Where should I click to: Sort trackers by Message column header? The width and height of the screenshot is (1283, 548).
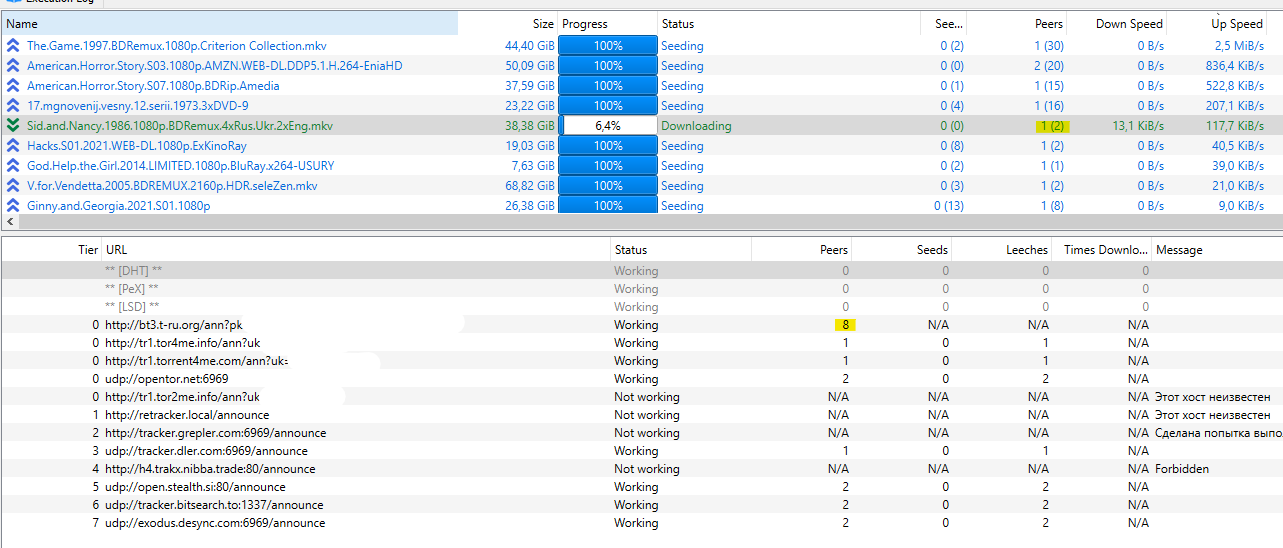[x=1216, y=250]
